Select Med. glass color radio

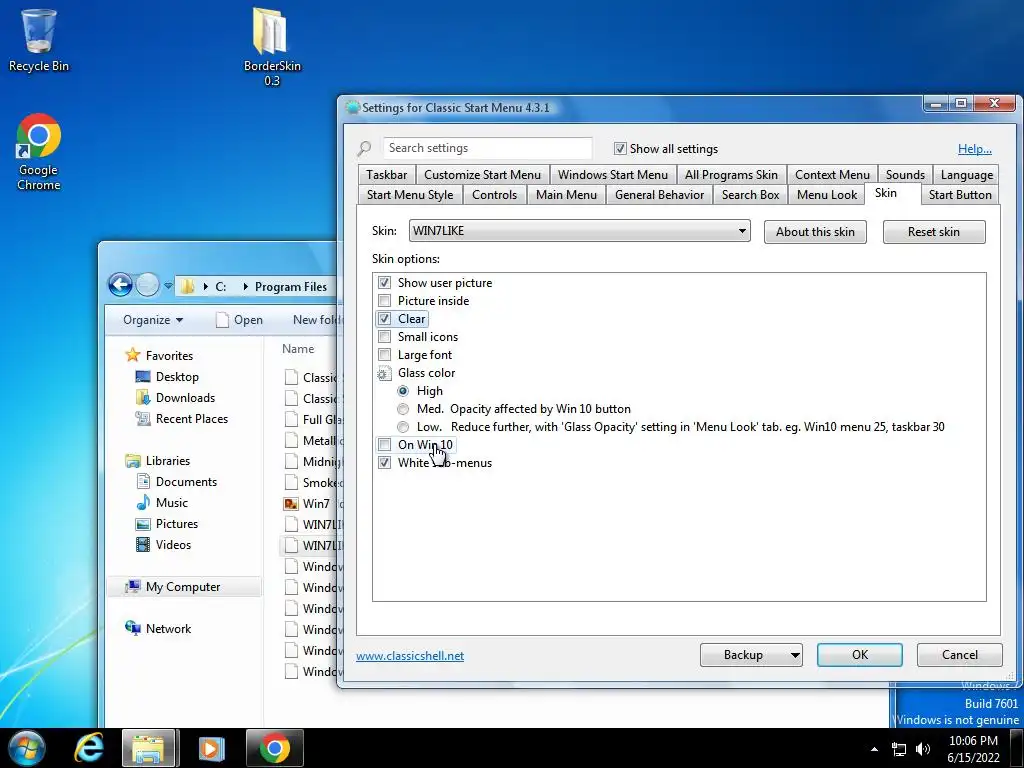pyautogui.click(x=403, y=409)
